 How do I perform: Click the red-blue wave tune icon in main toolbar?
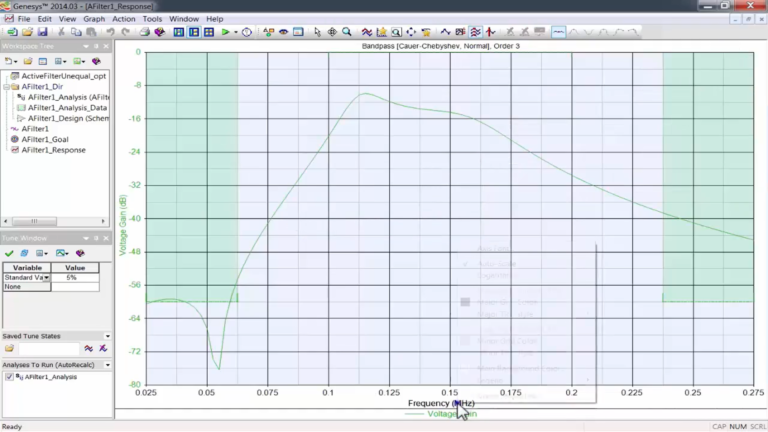click(366, 32)
